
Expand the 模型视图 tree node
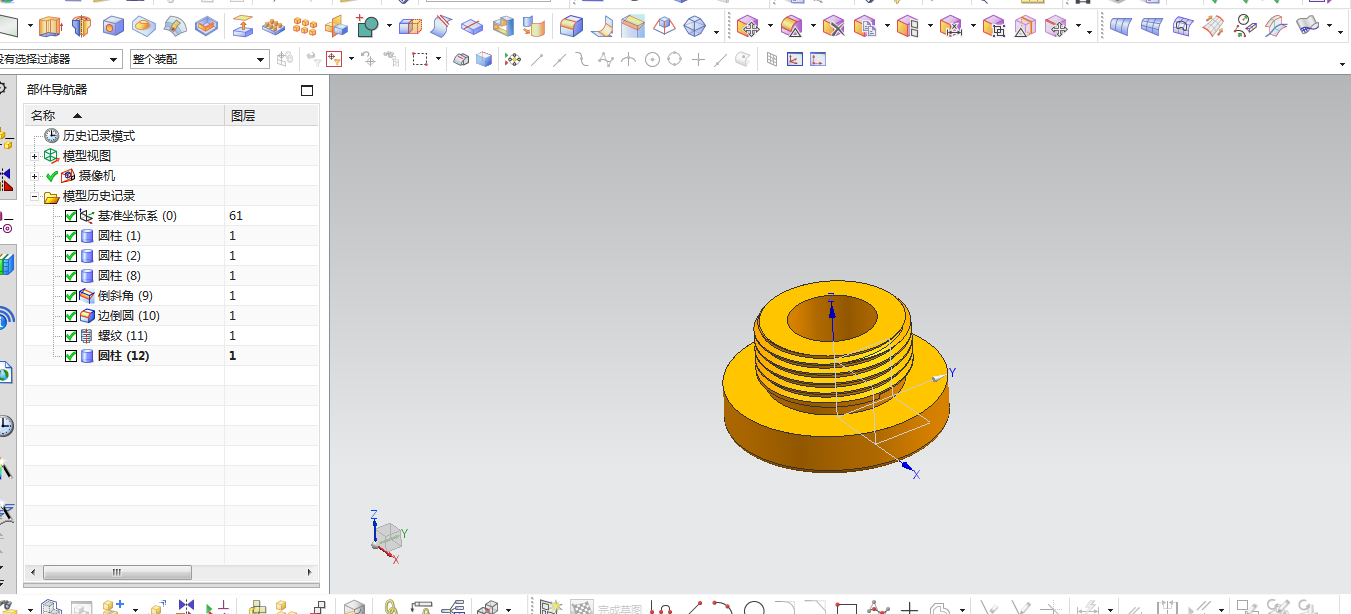(36, 156)
